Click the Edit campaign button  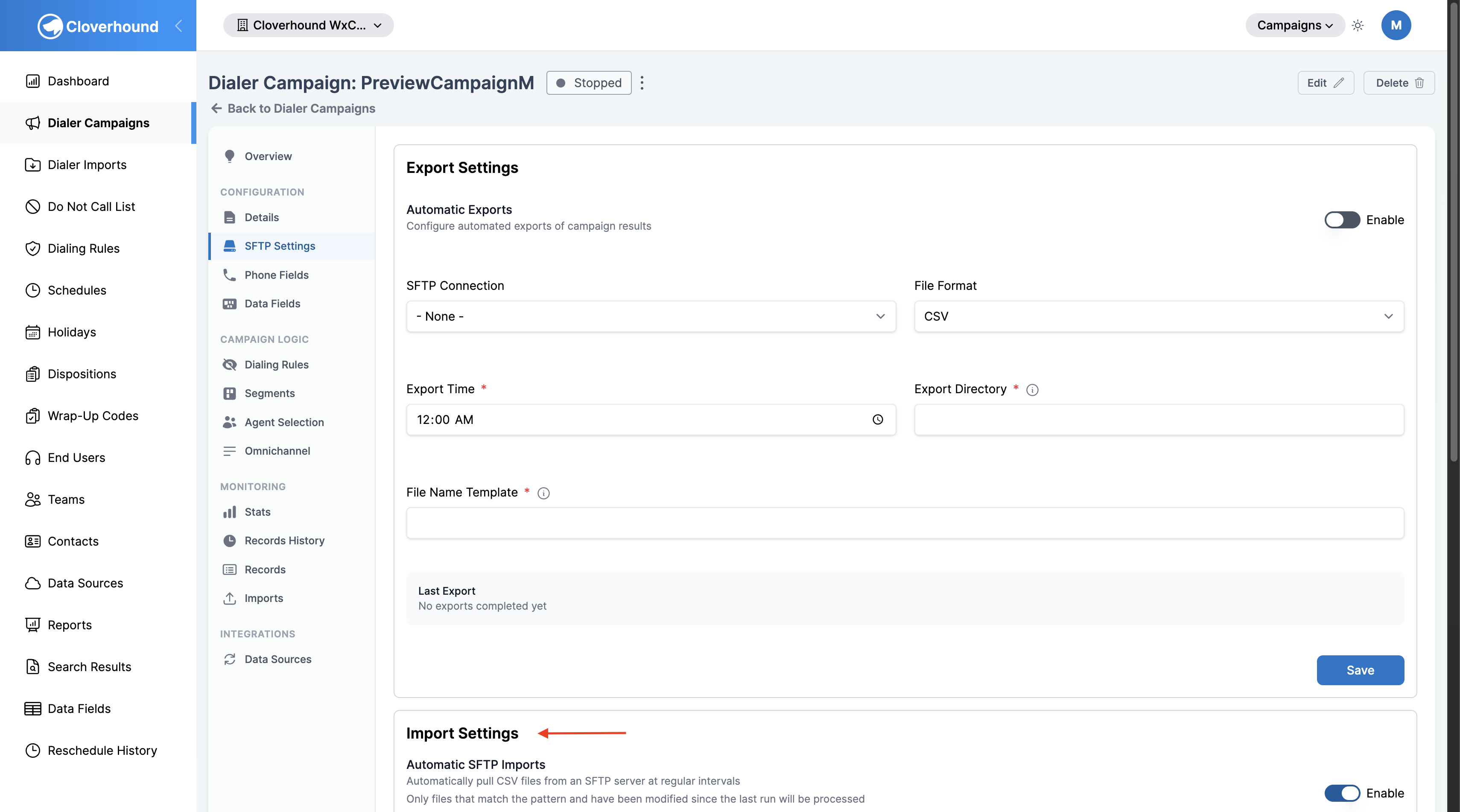1325,83
